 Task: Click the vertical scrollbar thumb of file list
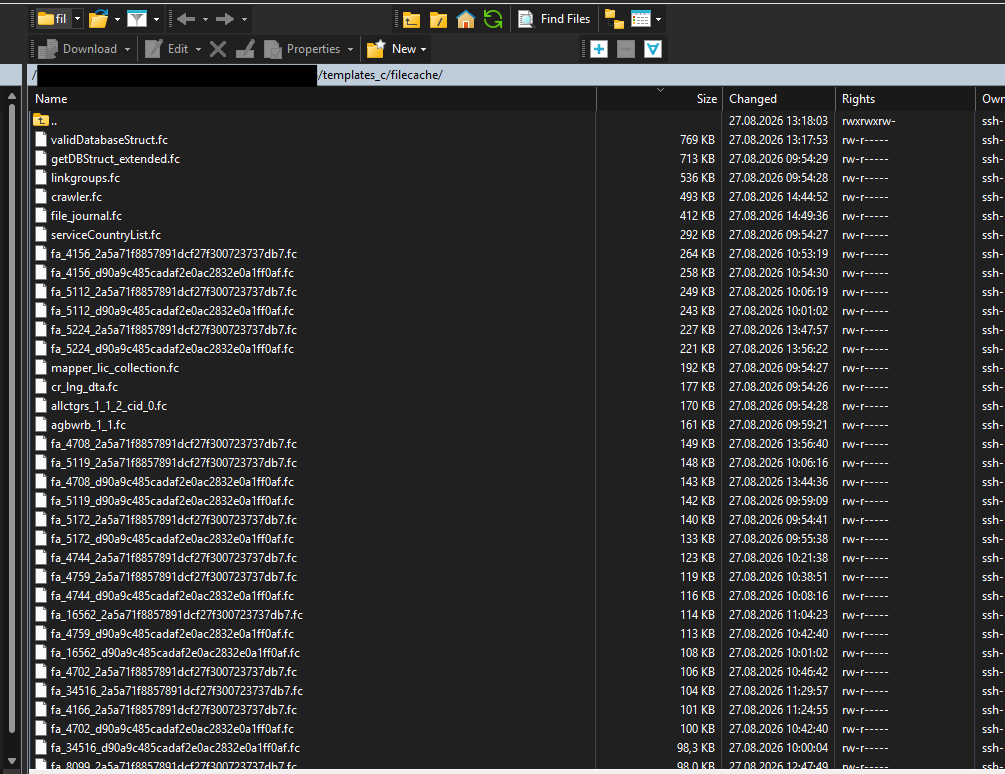click(x=12, y=419)
